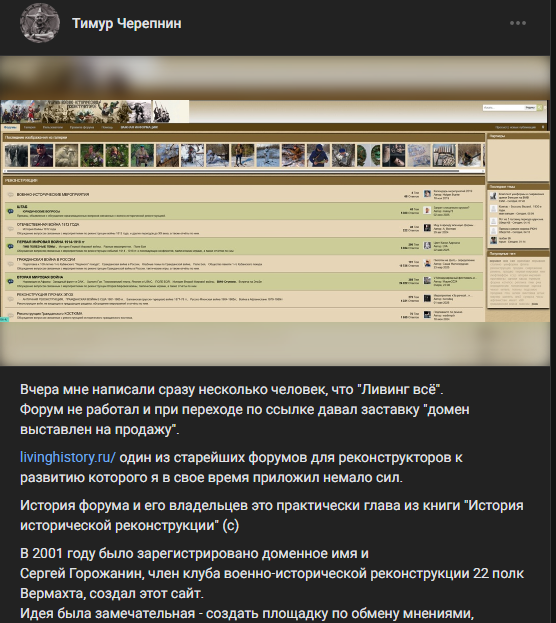Image resolution: width=556 pixels, height=623 pixels.
Task: Open the three-dot post options menu
Action: point(518,23)
